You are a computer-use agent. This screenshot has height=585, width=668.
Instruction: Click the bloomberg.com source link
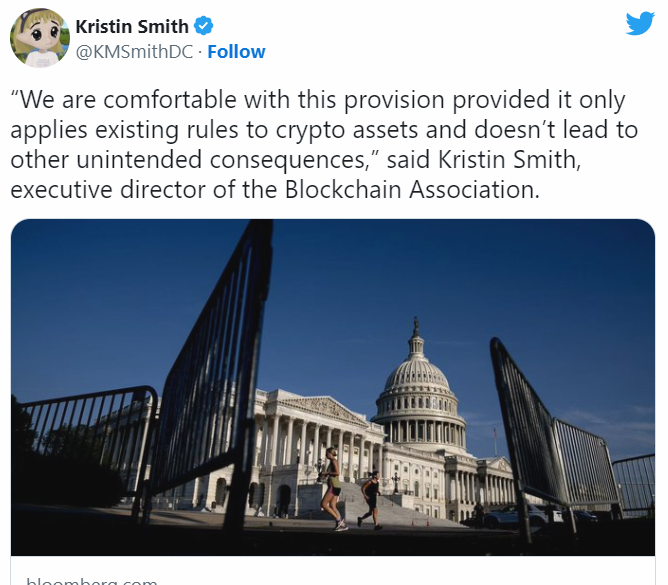pos(92,580)
